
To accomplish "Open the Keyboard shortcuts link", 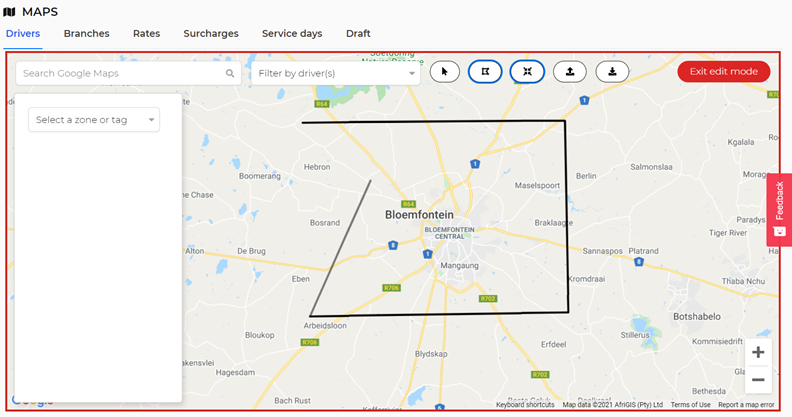I will [525, 404].
